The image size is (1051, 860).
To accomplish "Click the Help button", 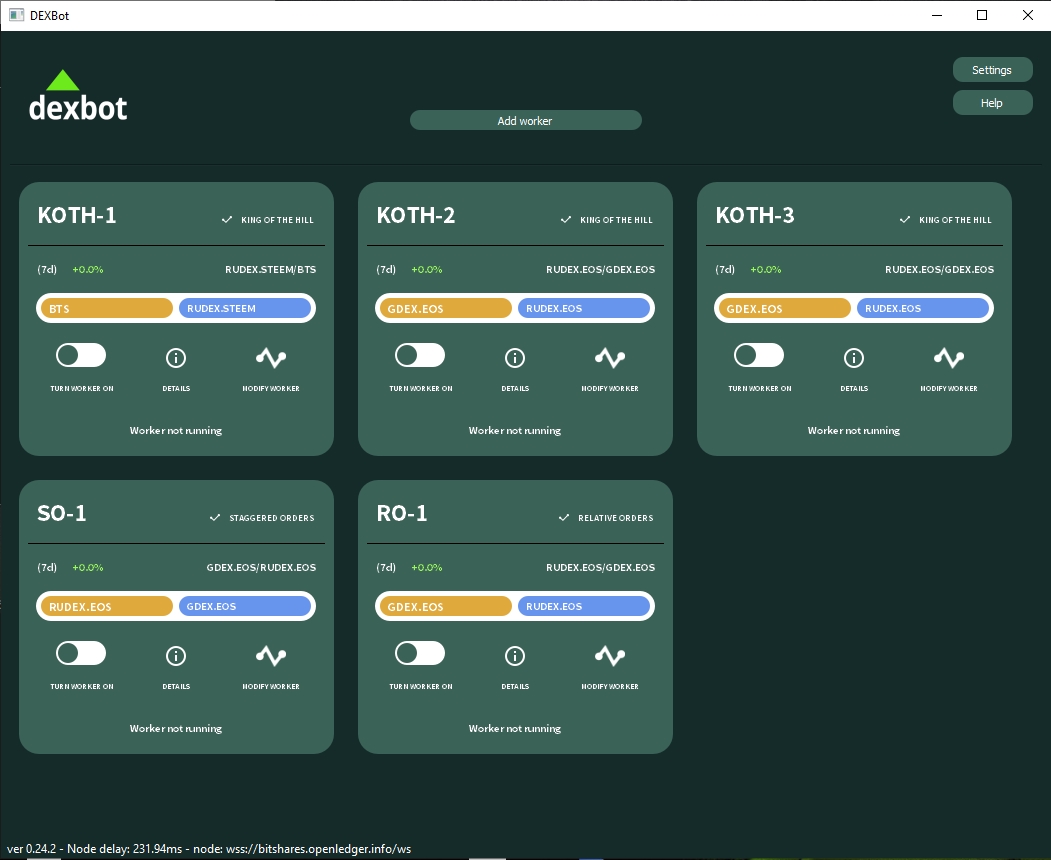I will point(992,103).
